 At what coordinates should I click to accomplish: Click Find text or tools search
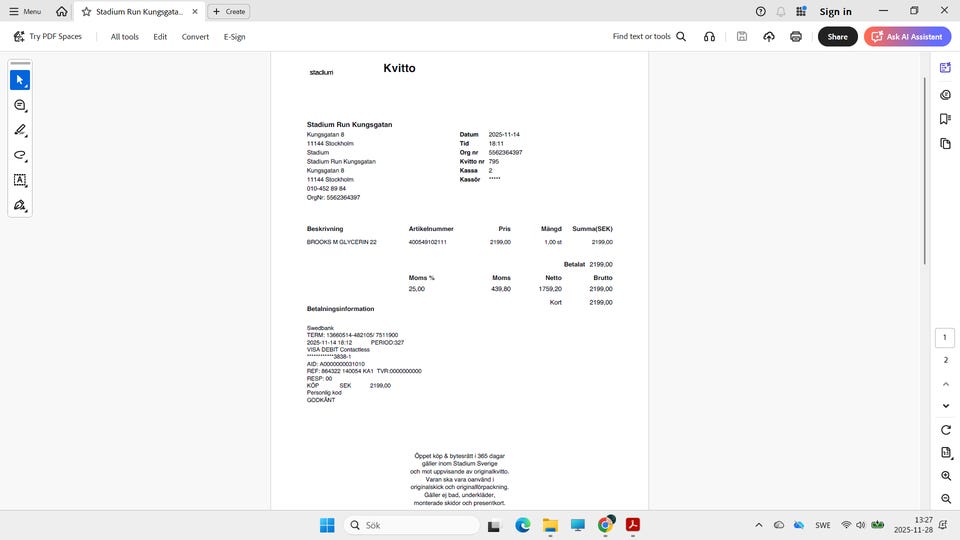pyautogui.click(x=649, y=37)
